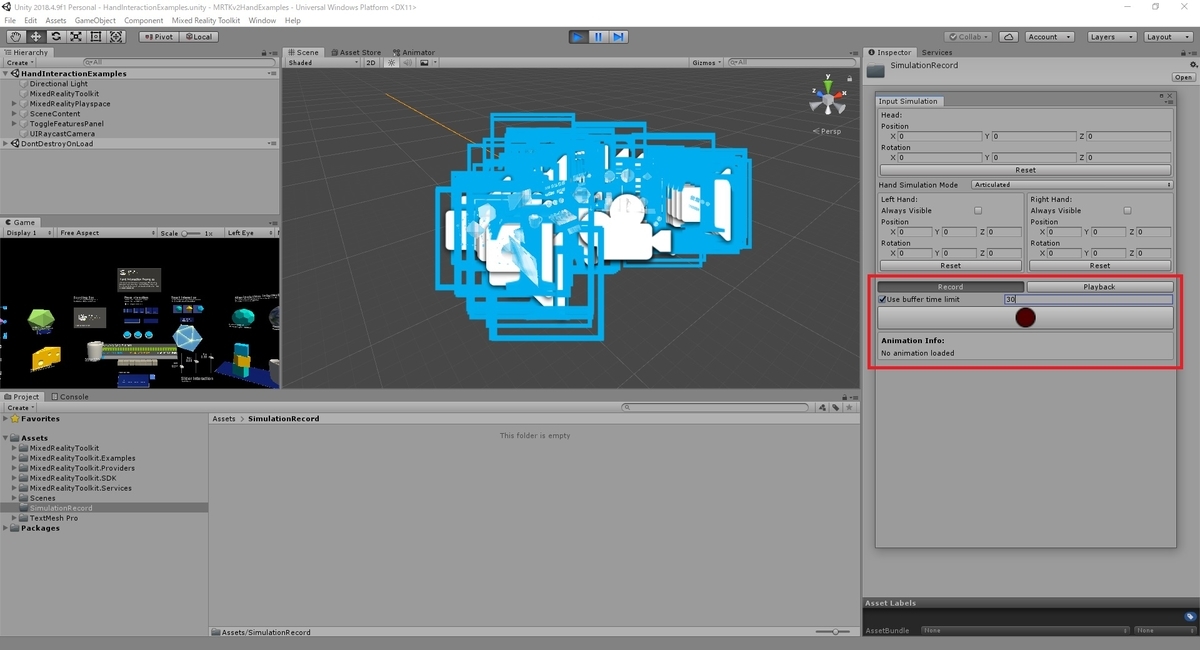This screenshot has height=650, width=1200.
Task: Open the GameObject menu
Action: 95,20
